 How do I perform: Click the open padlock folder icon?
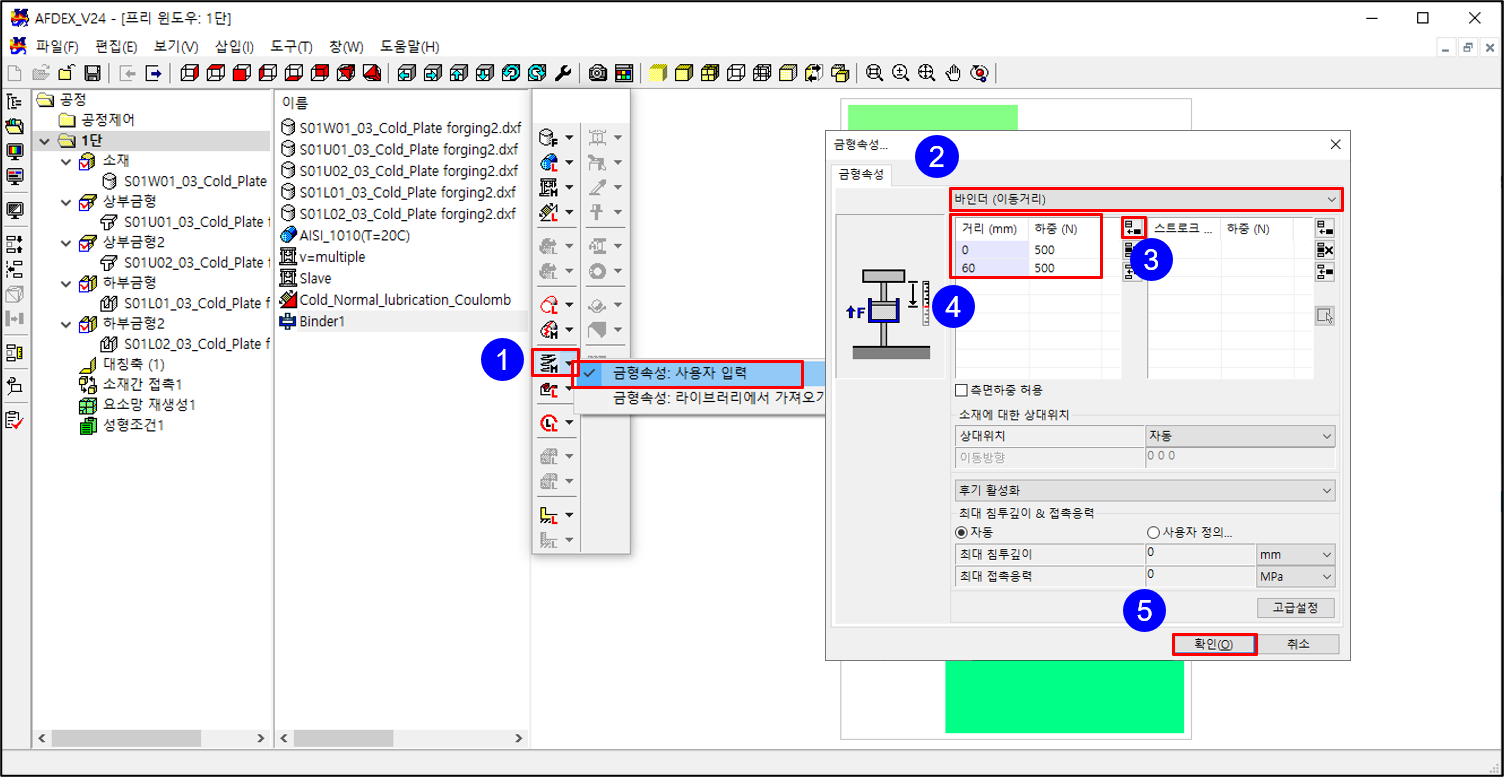click(66, 73)
